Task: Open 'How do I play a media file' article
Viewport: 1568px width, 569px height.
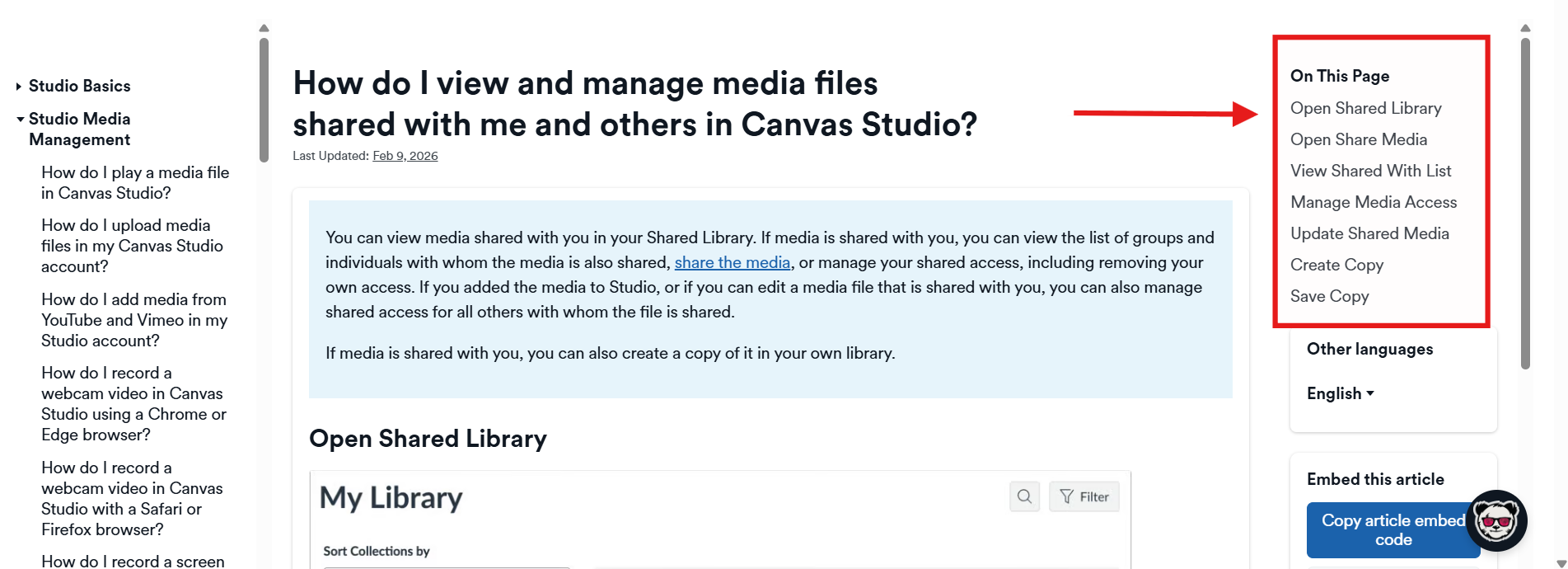Action: (135, 182)
